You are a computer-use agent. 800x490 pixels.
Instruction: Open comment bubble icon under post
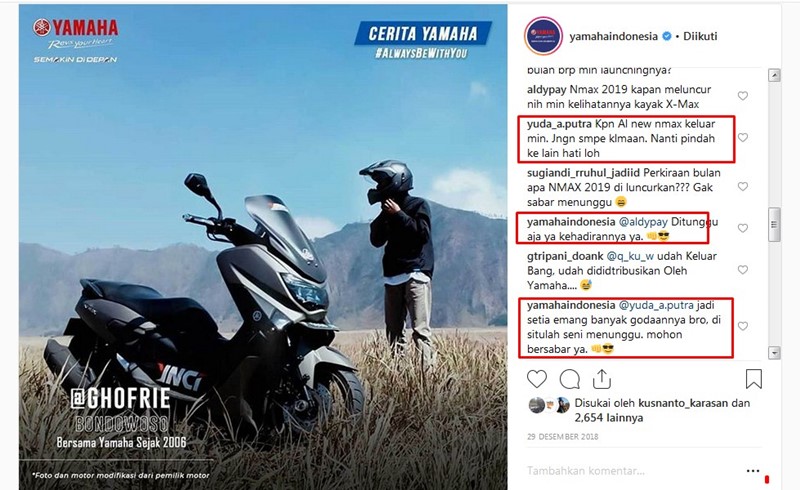pyautogui.click(x=569, y=379)
